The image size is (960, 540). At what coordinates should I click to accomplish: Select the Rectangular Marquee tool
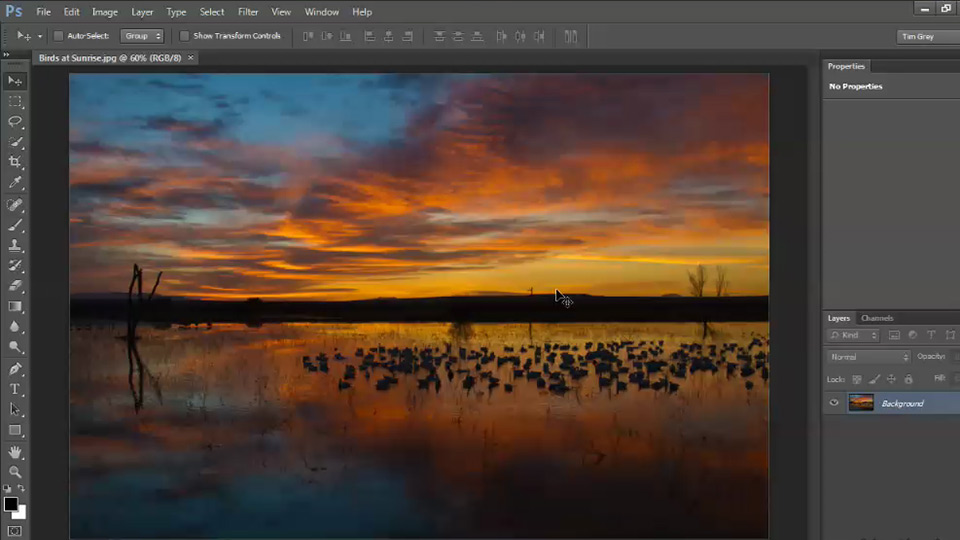[15, 102]
